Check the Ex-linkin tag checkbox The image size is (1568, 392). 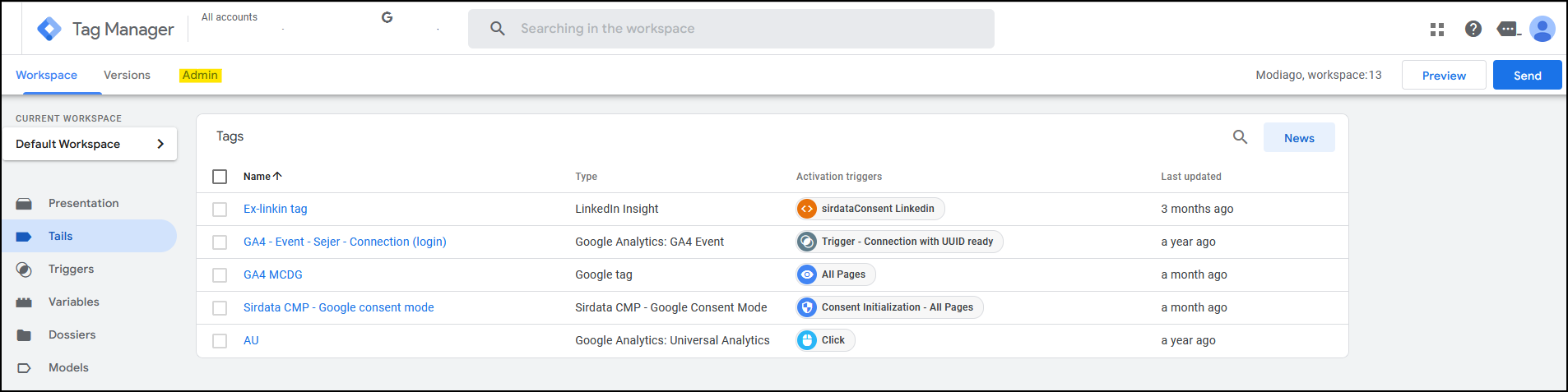[220, 210]
